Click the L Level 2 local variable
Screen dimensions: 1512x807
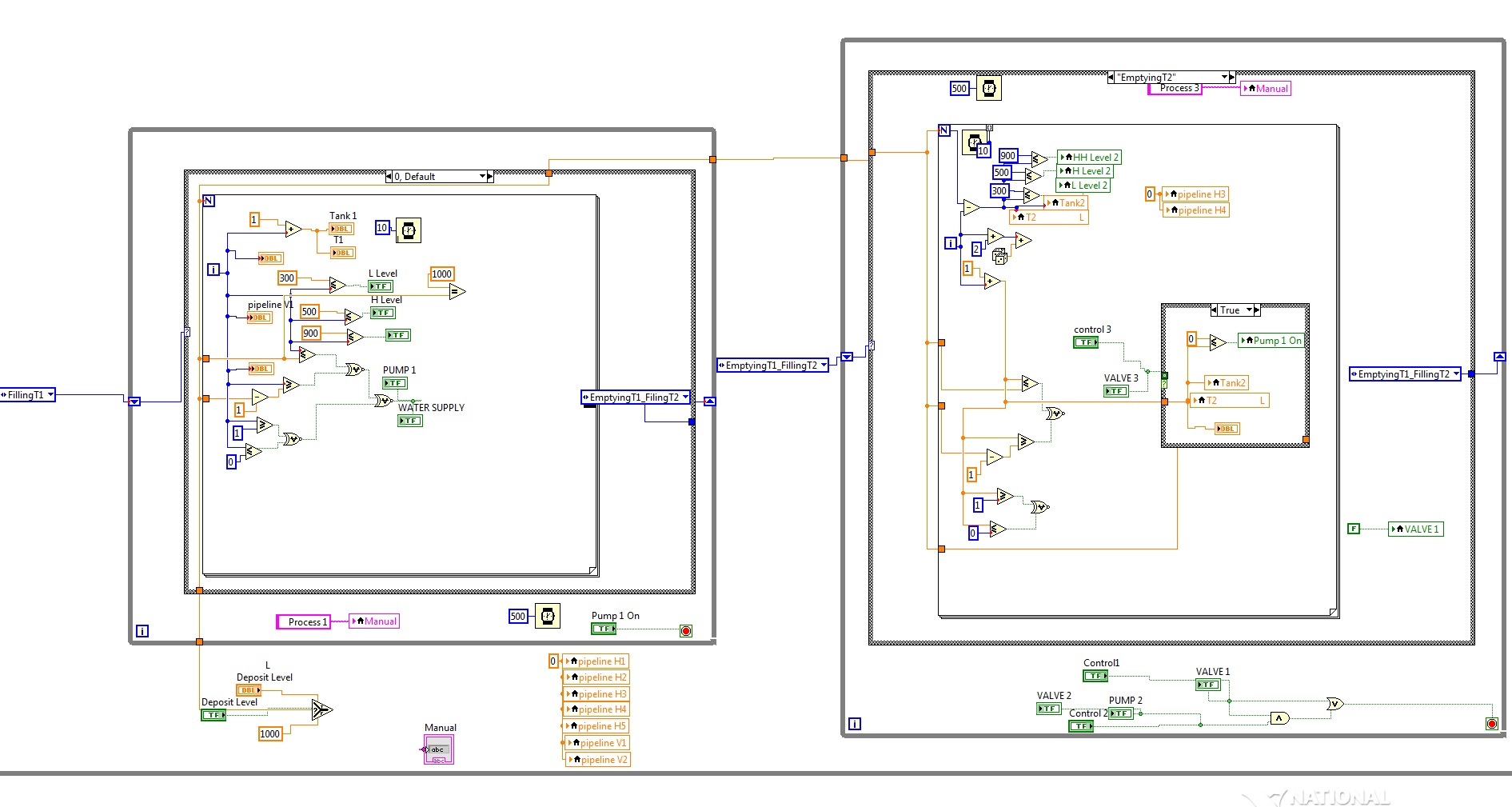pos(1083,186)
